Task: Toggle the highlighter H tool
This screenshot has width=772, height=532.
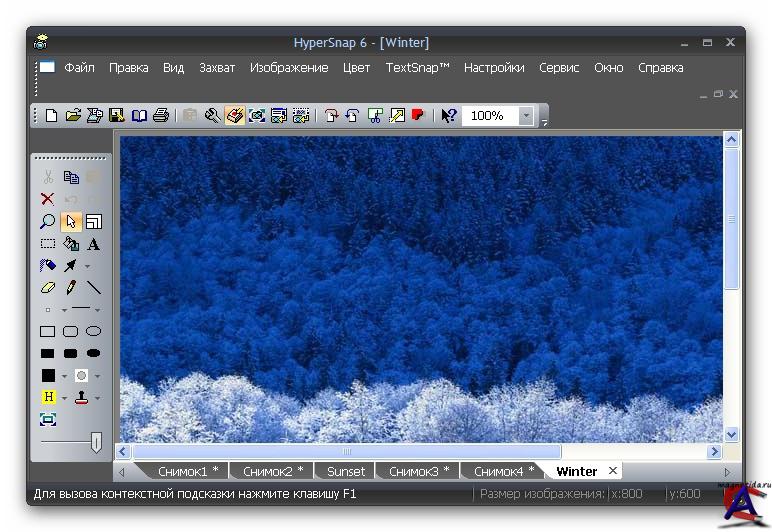Action: coord(47,397)
